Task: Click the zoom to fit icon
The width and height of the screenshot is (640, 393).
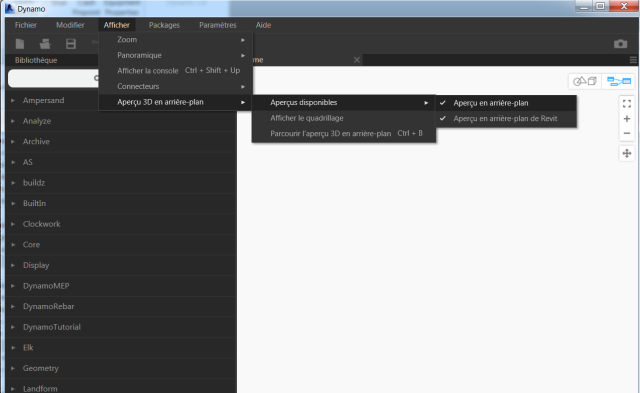Action: click(627, 104)
